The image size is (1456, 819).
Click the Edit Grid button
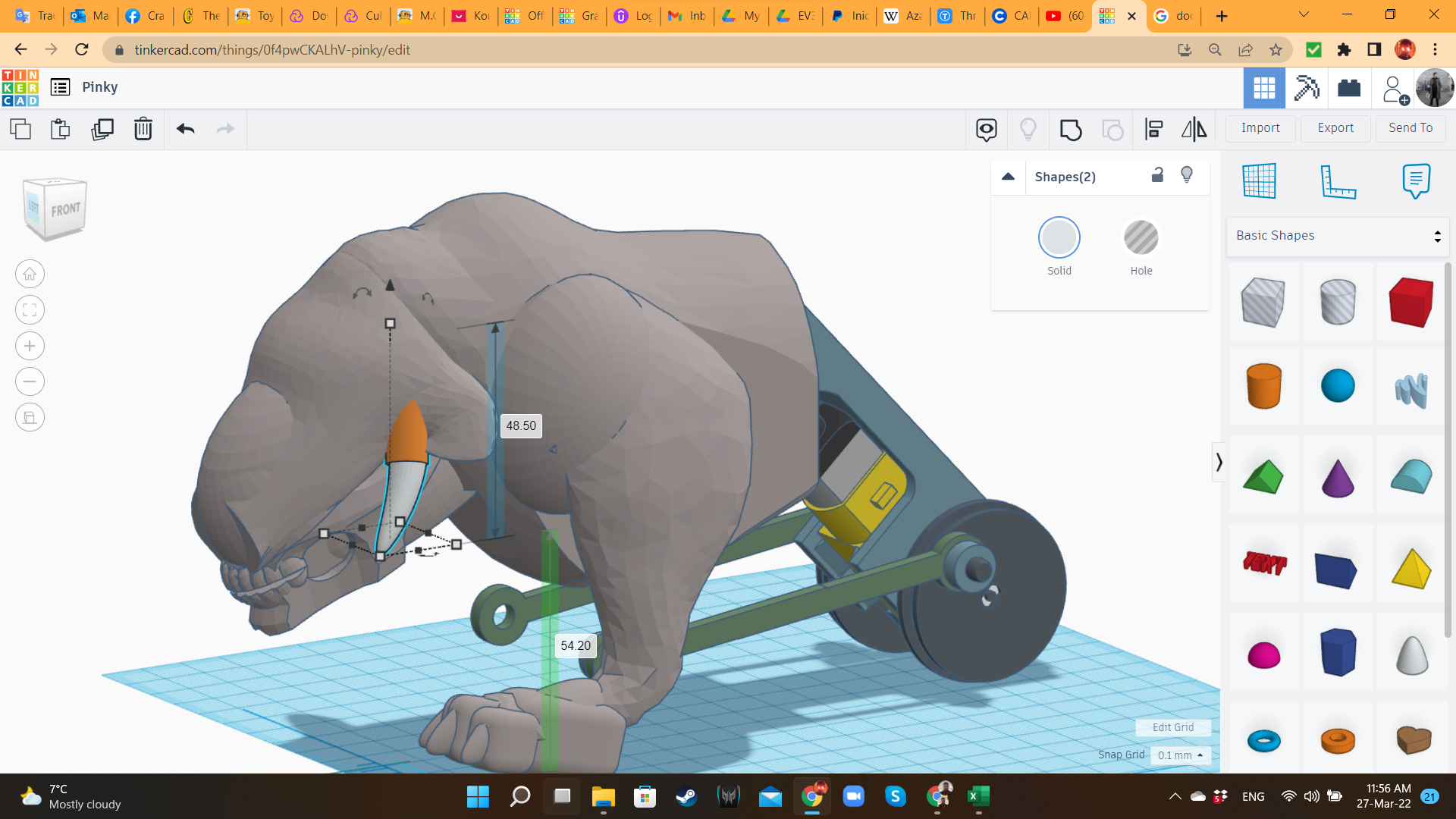click(x=1172, y=727)
